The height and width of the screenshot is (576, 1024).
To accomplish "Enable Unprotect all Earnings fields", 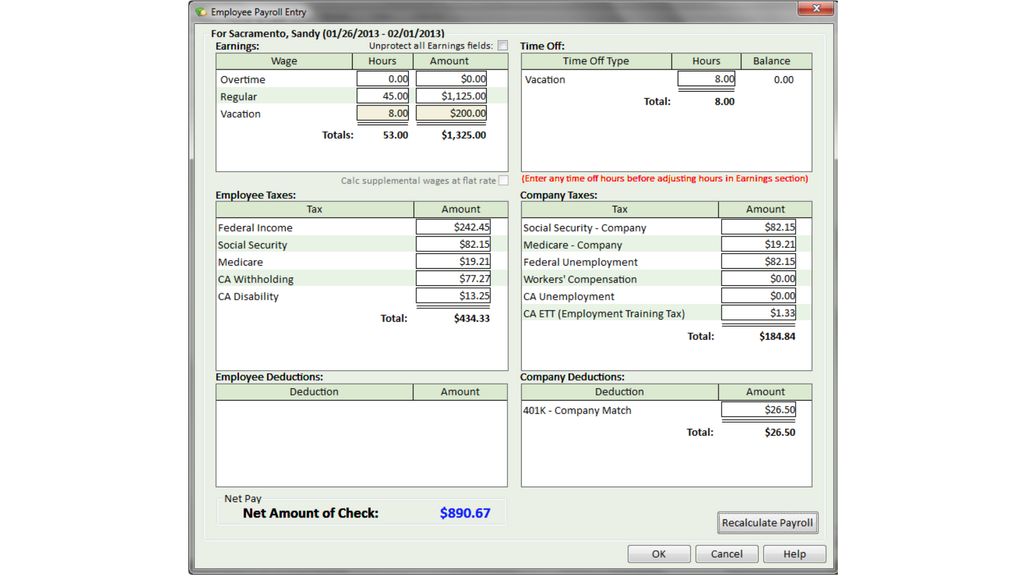I will [503, 45].
